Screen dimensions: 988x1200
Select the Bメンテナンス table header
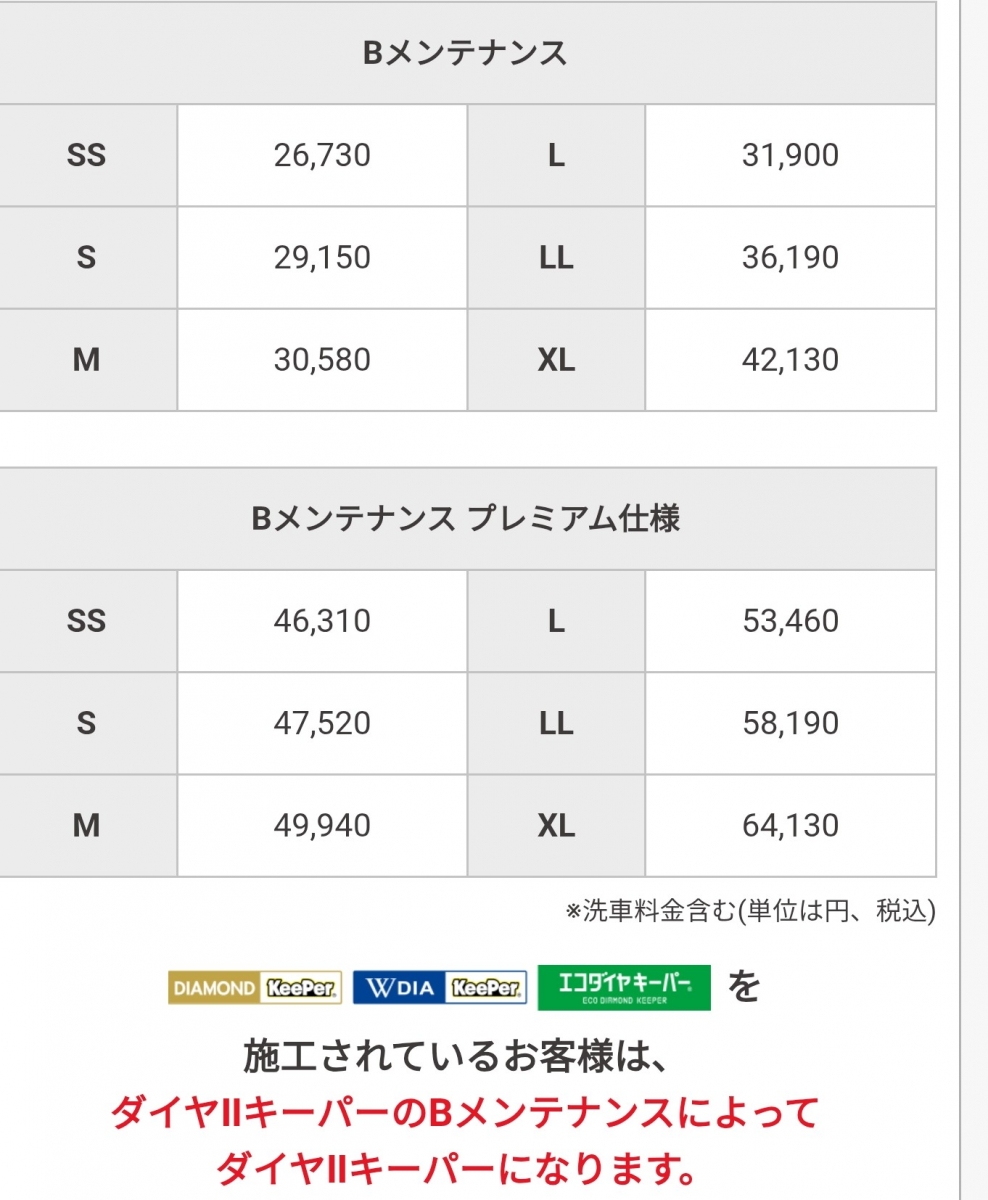click(x=465, y=53)
